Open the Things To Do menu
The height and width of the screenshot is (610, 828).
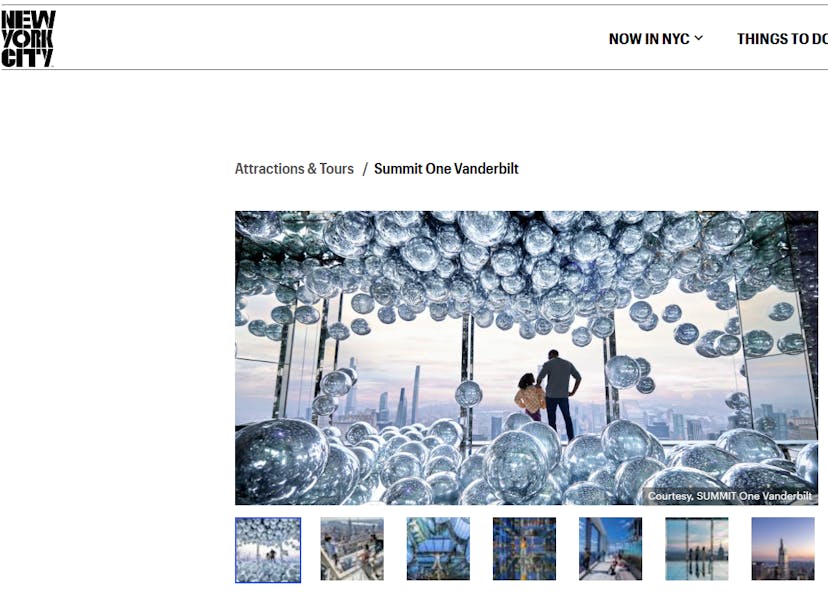click(782, 39)
